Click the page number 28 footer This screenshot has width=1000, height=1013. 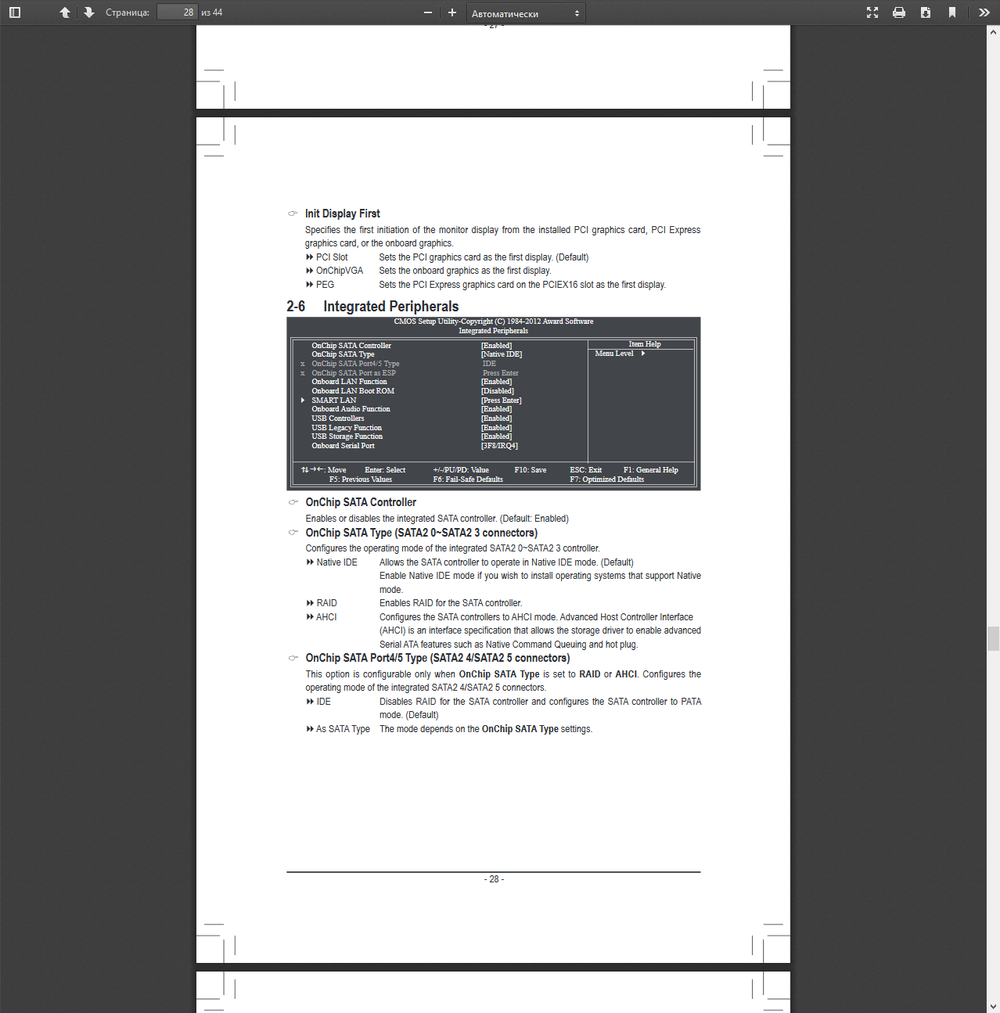click(493, 880)
